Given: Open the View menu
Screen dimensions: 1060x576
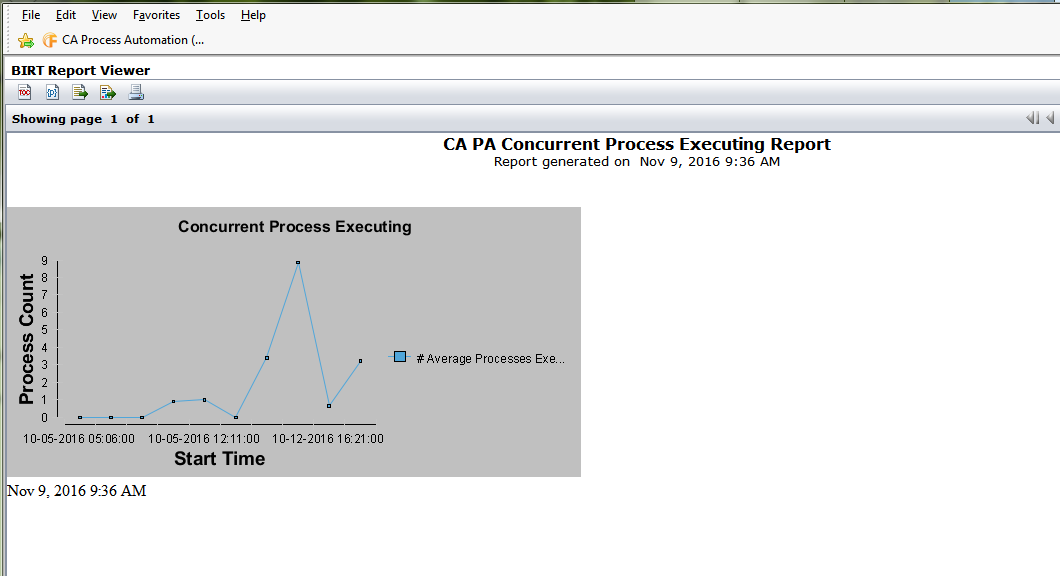Looking at the screenshot, I should [104, 15].
